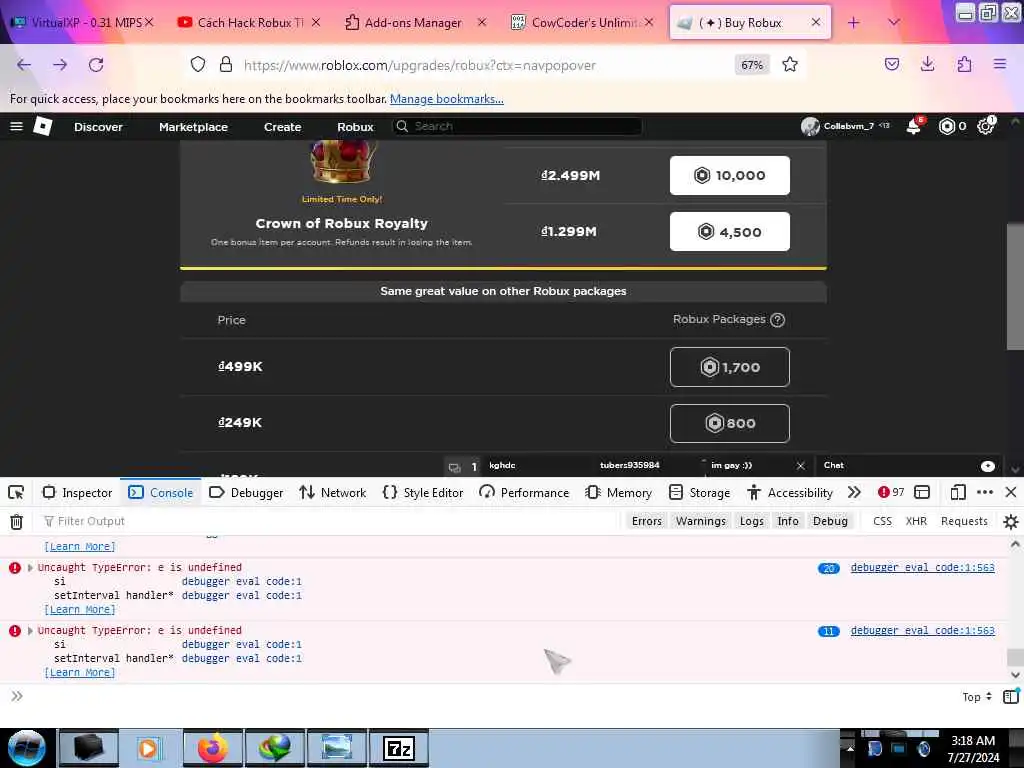Toggle Responsive Design Mode icon

pyautogui.click(x=957, y=492)
